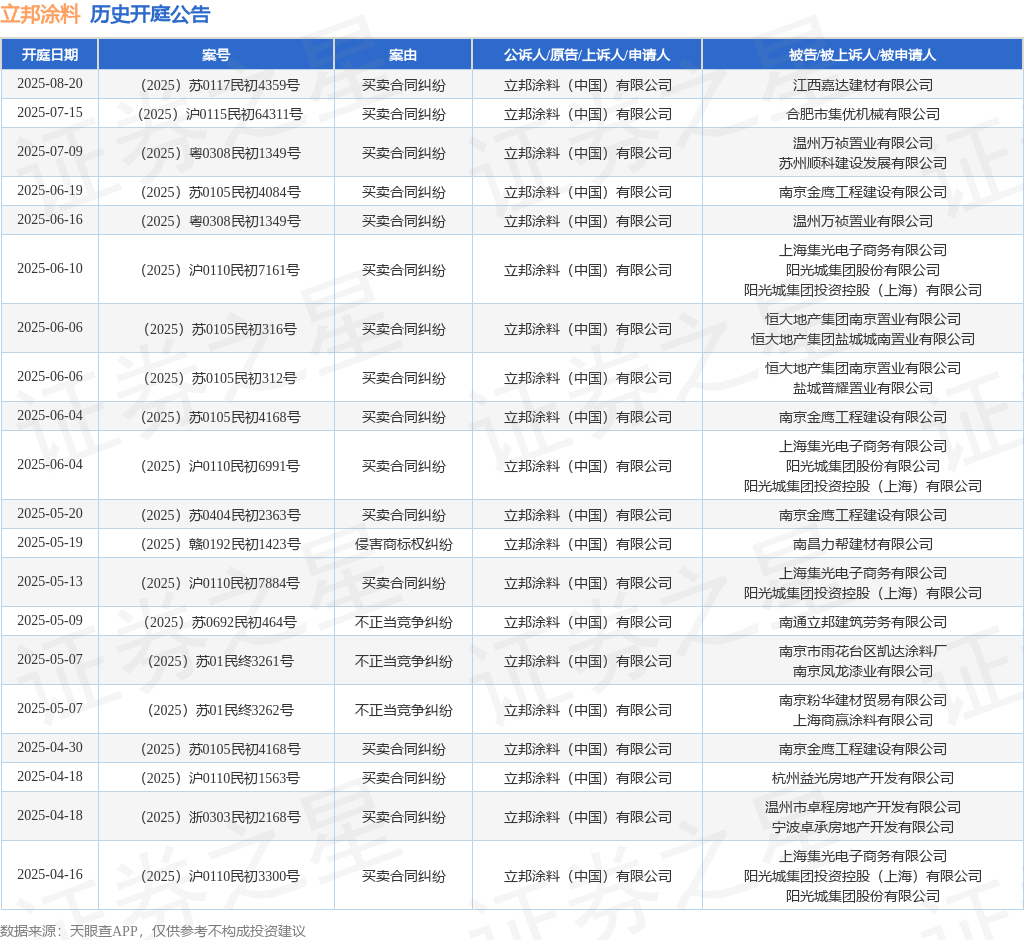Click case number 沪0110民初1563号
Screen dimensions: 1024x940
tap(220, 779)
